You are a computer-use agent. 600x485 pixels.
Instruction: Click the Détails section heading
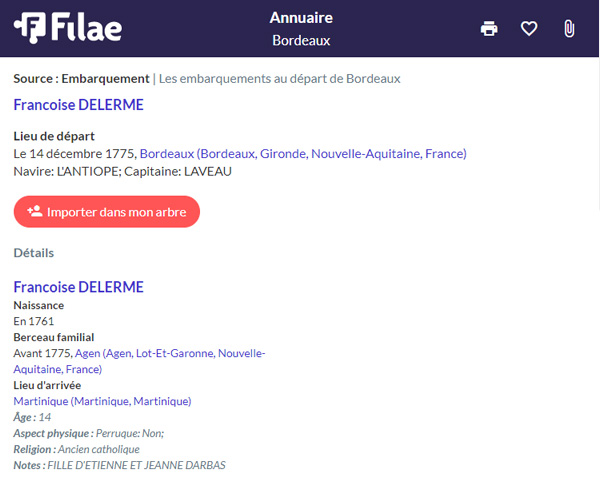coord(34,253)
